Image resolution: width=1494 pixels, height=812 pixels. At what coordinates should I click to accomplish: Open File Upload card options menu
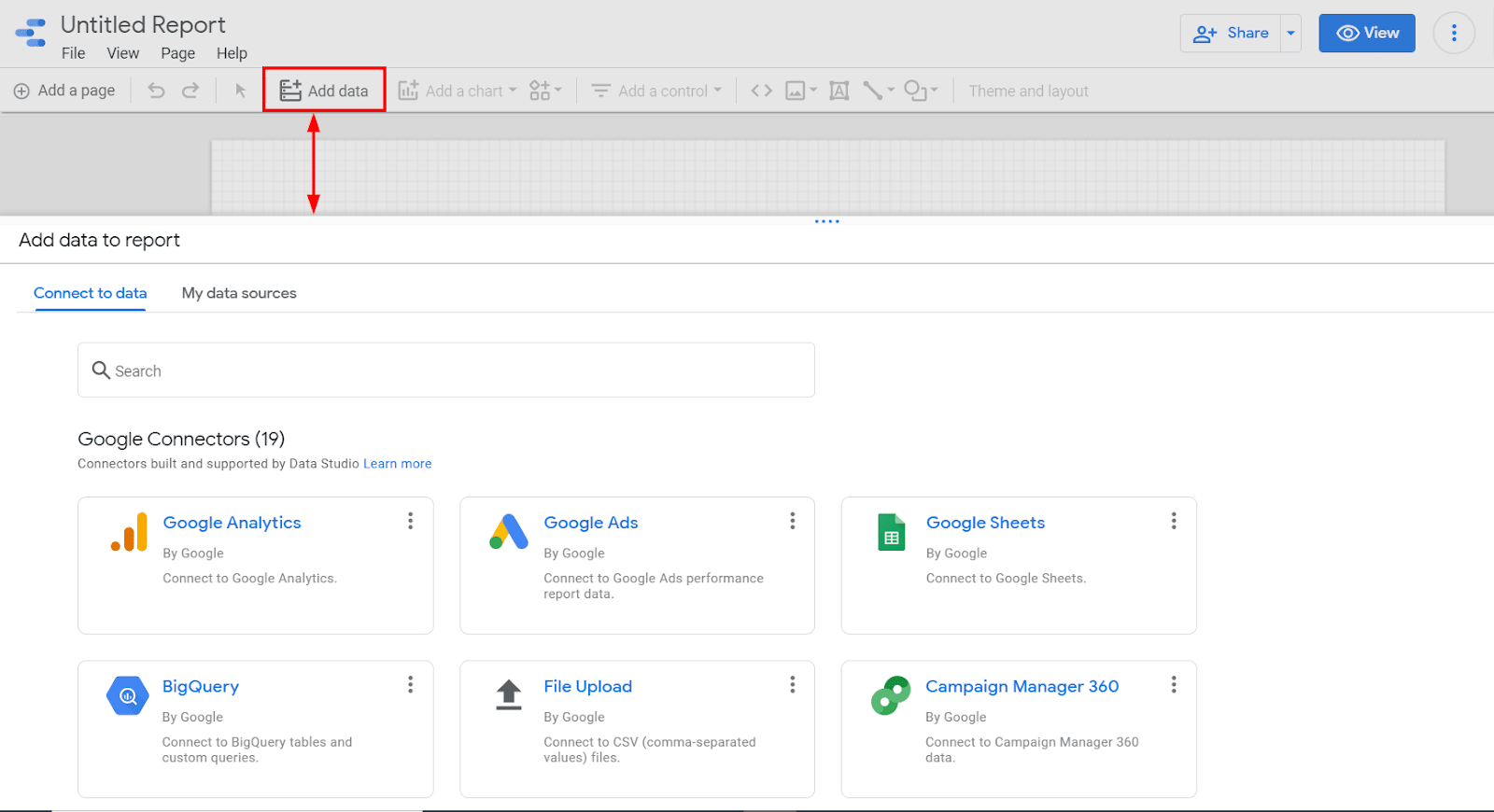[x=792, y=685]
